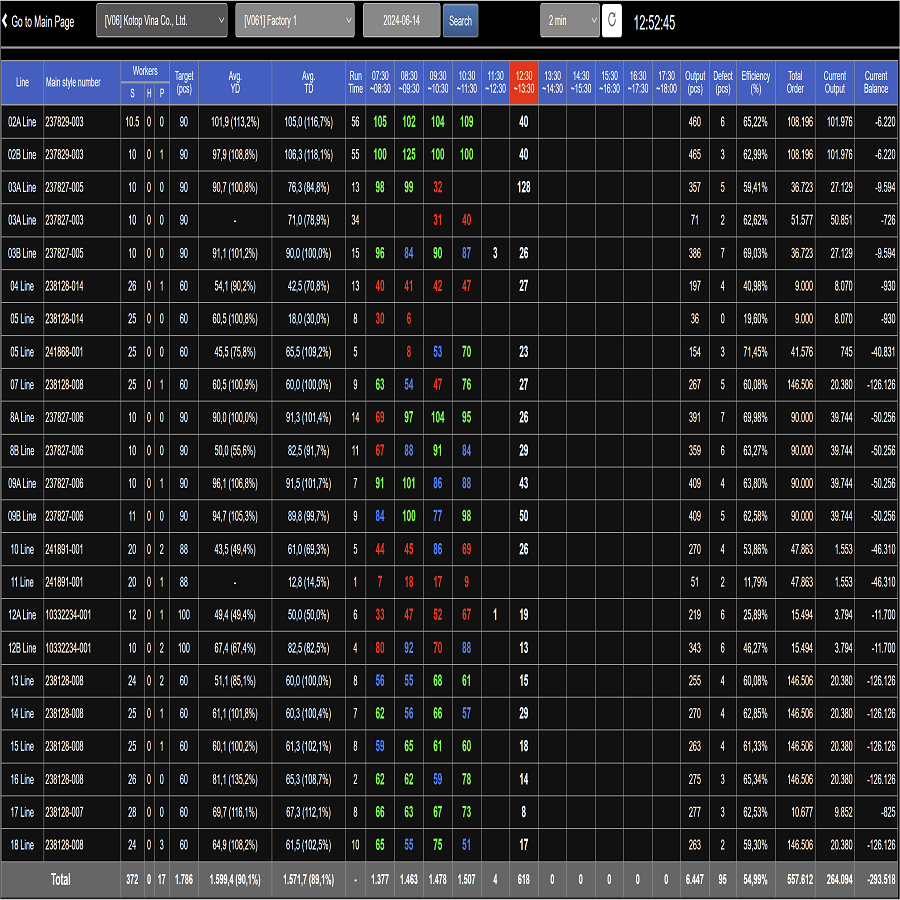Viewport: 900px width, 900px height.
Task: Click the refresh icon next to interval
Action: [x=611, y=21]
